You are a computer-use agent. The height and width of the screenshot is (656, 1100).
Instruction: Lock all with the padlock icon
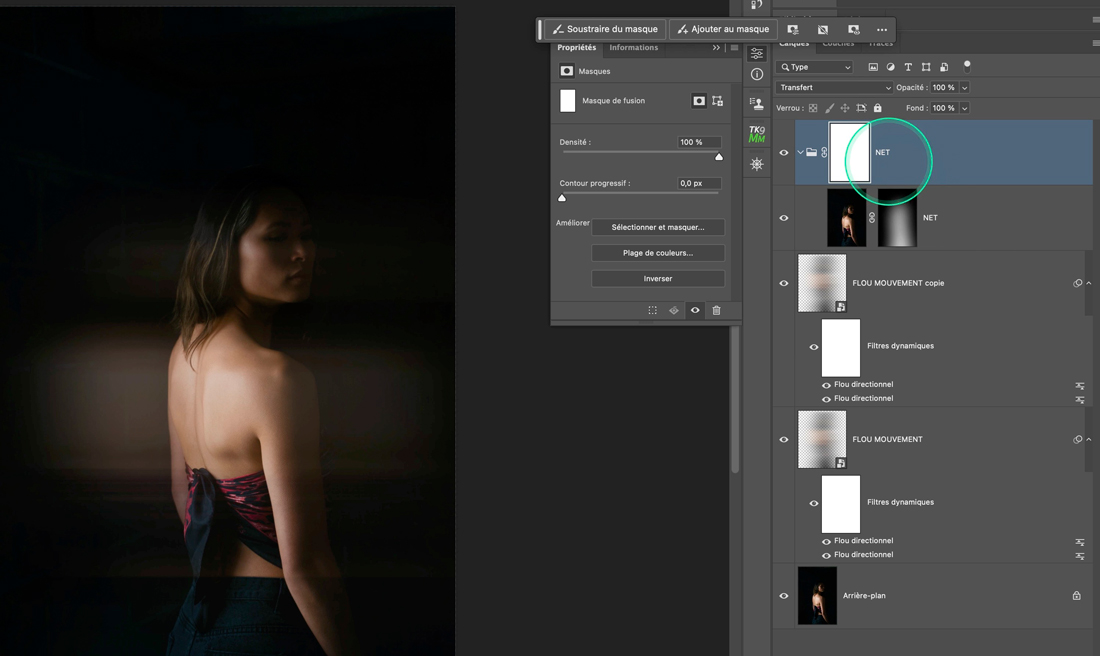pos(878,108)
